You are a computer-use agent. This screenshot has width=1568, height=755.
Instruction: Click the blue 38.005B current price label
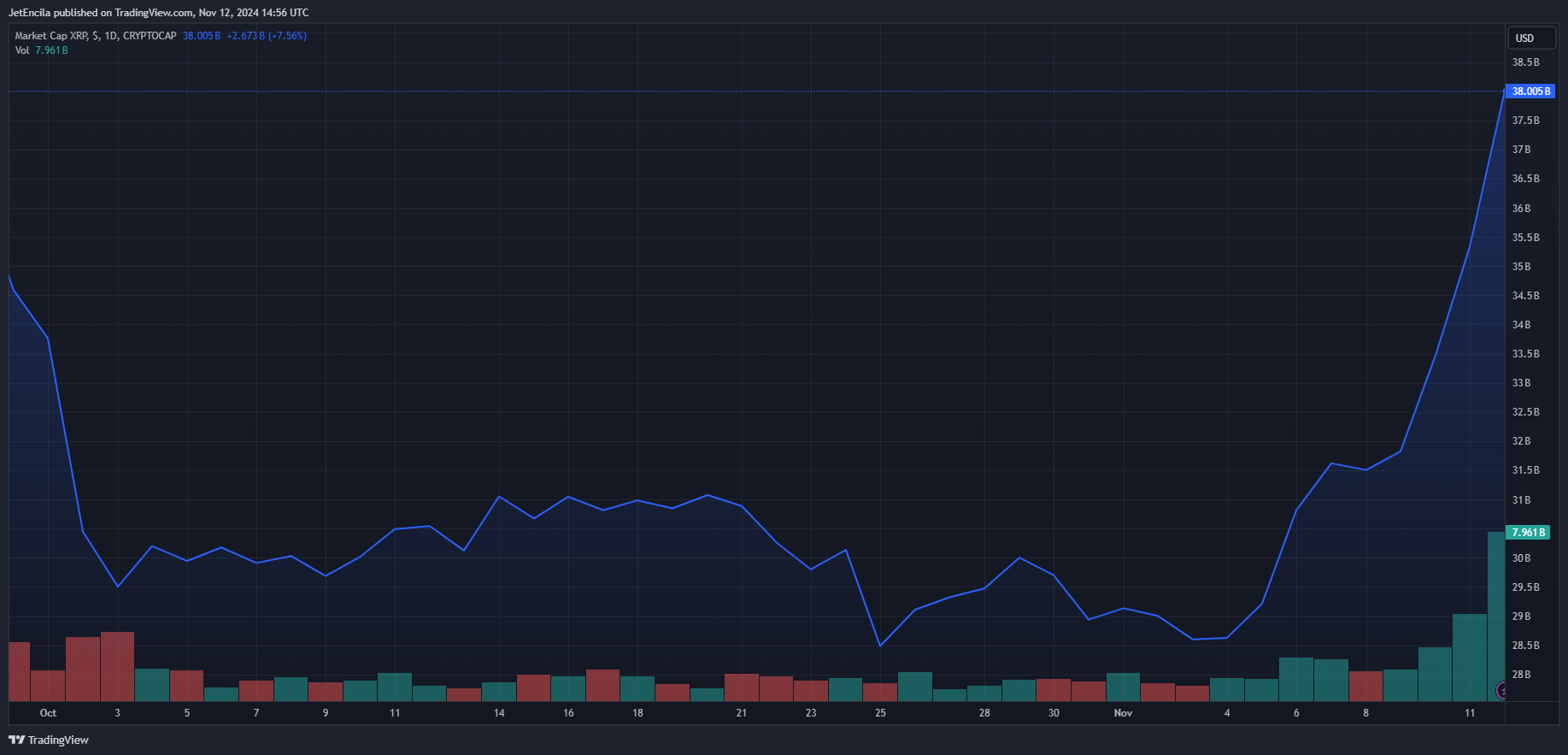point(1530,91)
